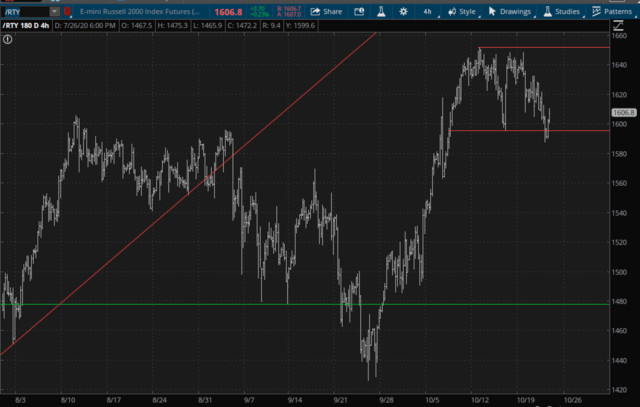
Task: Select the red diagonal trend line
Action: click(150, 218)
